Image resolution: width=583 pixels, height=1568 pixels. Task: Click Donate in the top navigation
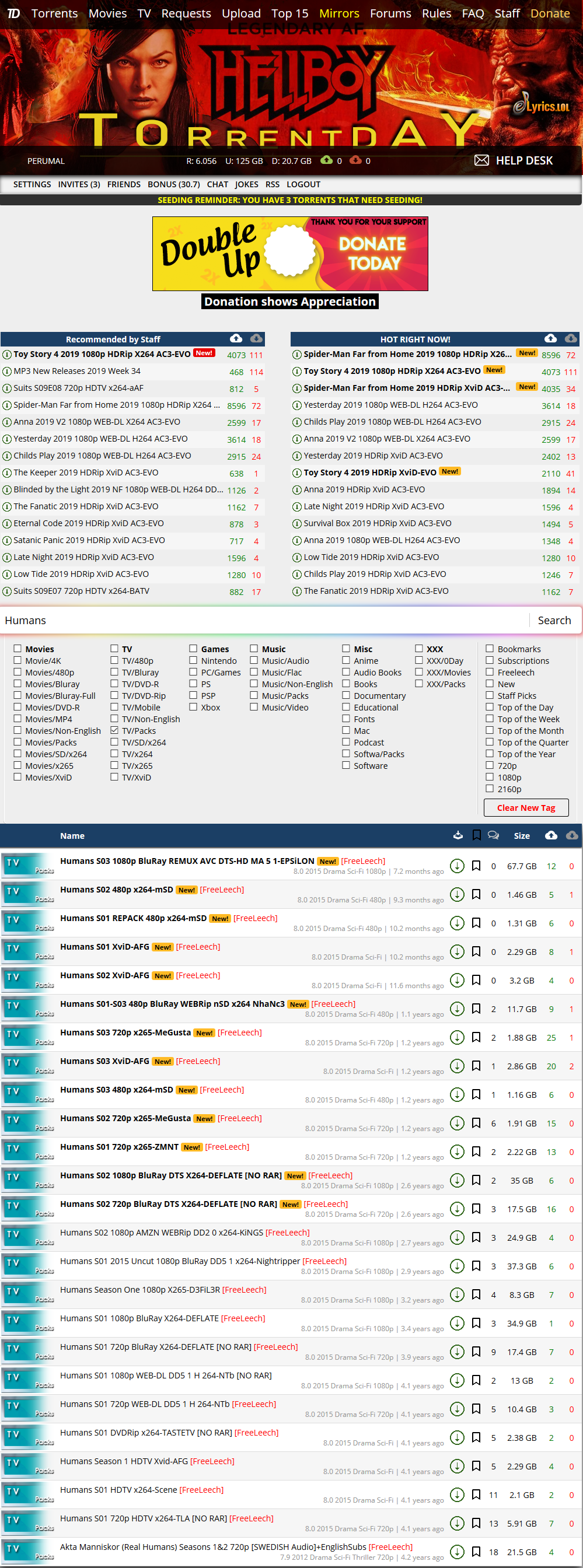[x=550, y=13]
